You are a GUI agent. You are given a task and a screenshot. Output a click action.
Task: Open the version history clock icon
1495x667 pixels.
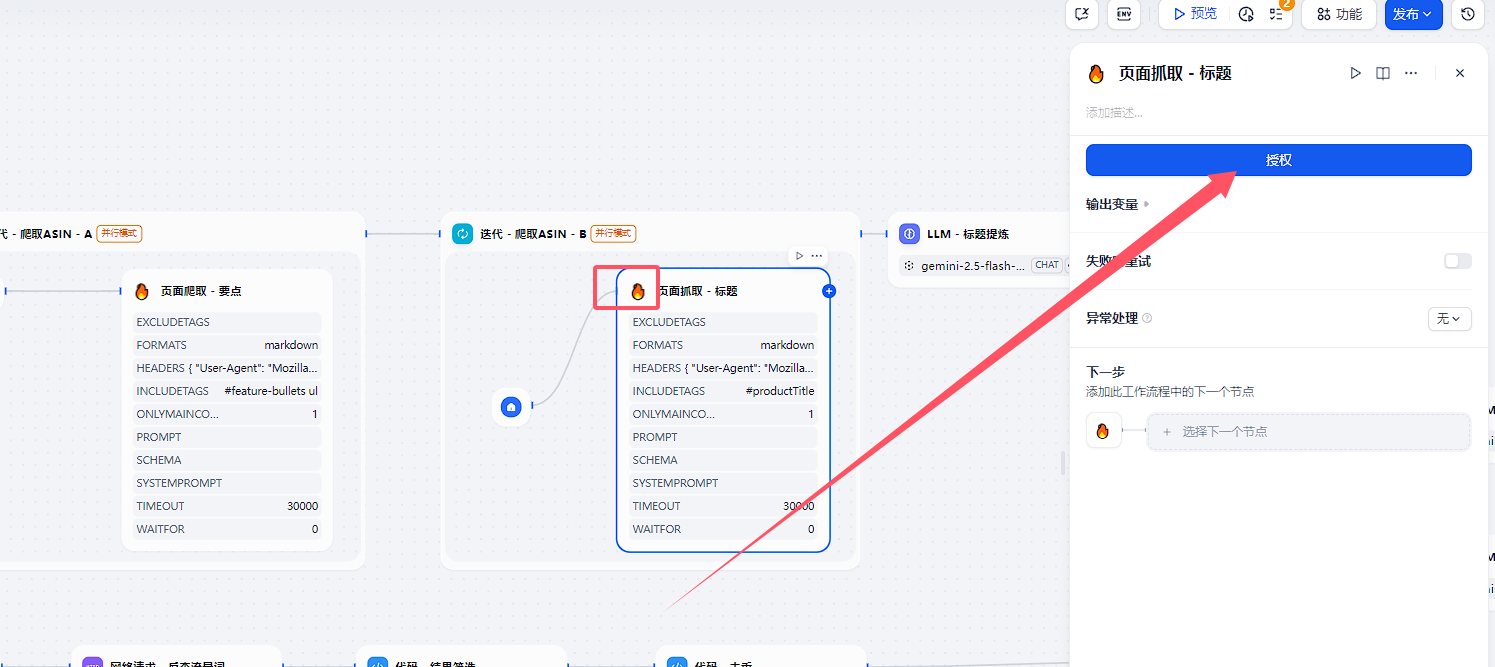point(1467,14)
